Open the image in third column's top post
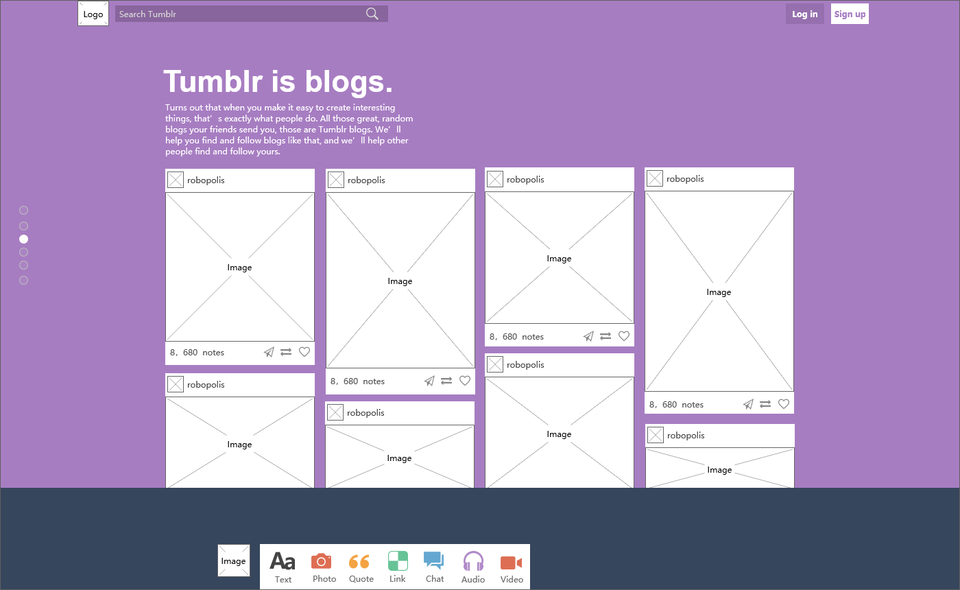 point(560,258)
